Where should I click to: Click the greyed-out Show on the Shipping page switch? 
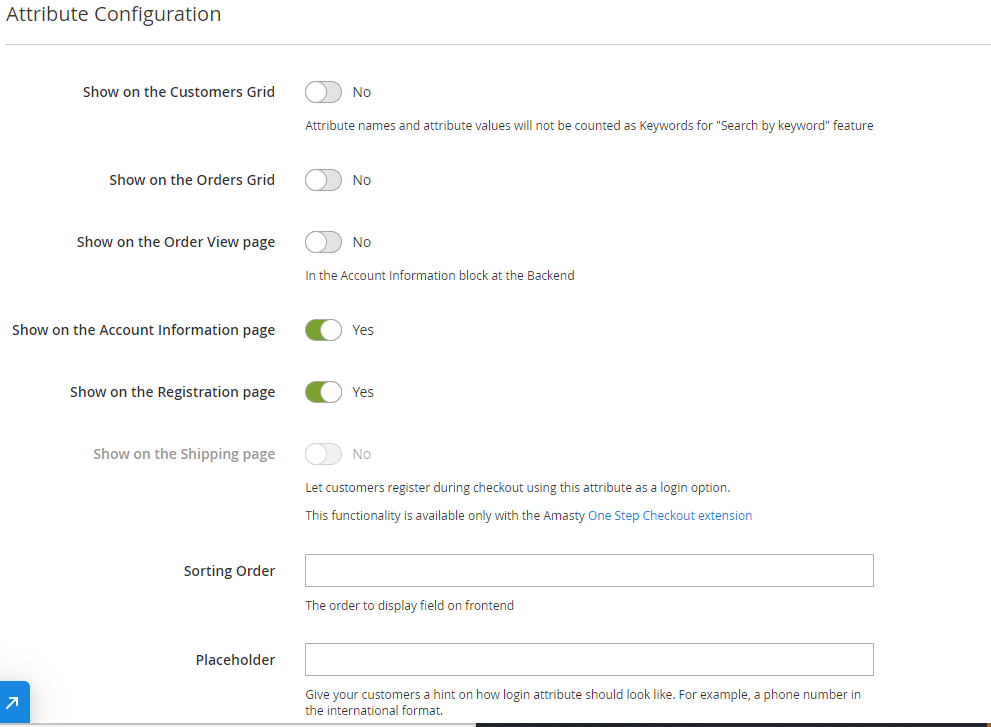pyautogui.click(x=323, y=454)
